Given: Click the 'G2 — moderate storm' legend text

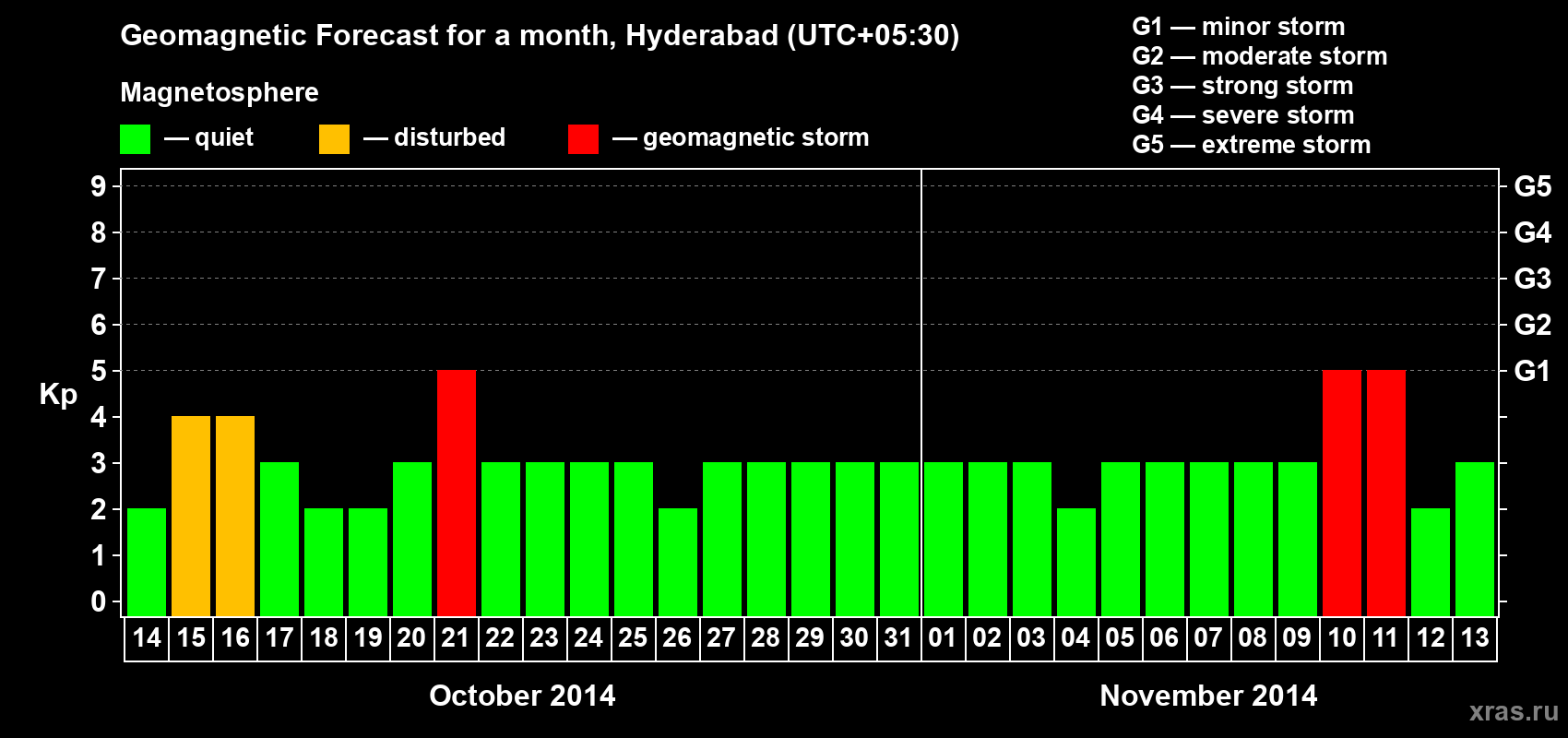Looking at the screenshot, I should pyautogui.click(x=1260, y=56).
